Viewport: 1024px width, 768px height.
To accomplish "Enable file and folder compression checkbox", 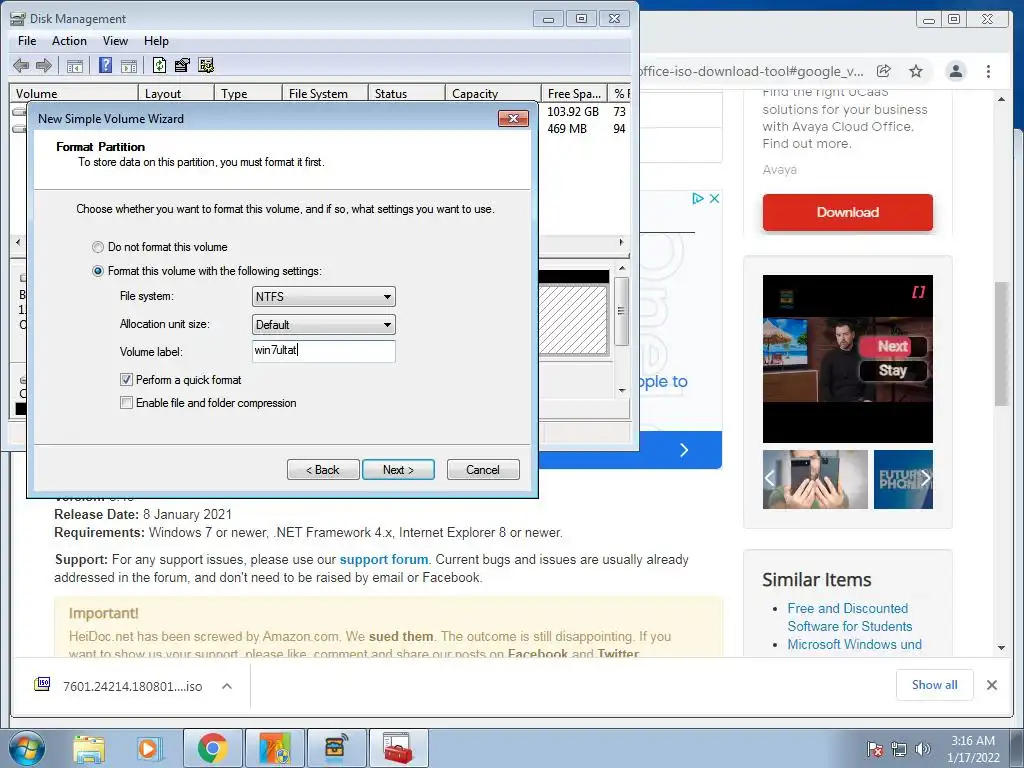I will [127, 403].
